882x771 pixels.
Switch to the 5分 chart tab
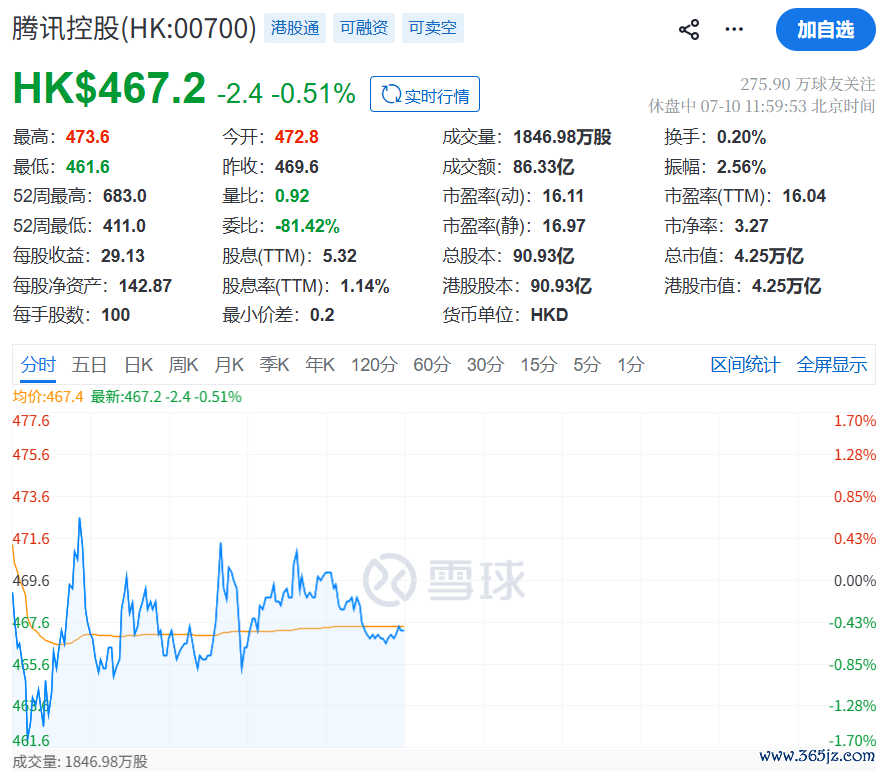pos(587,364)
